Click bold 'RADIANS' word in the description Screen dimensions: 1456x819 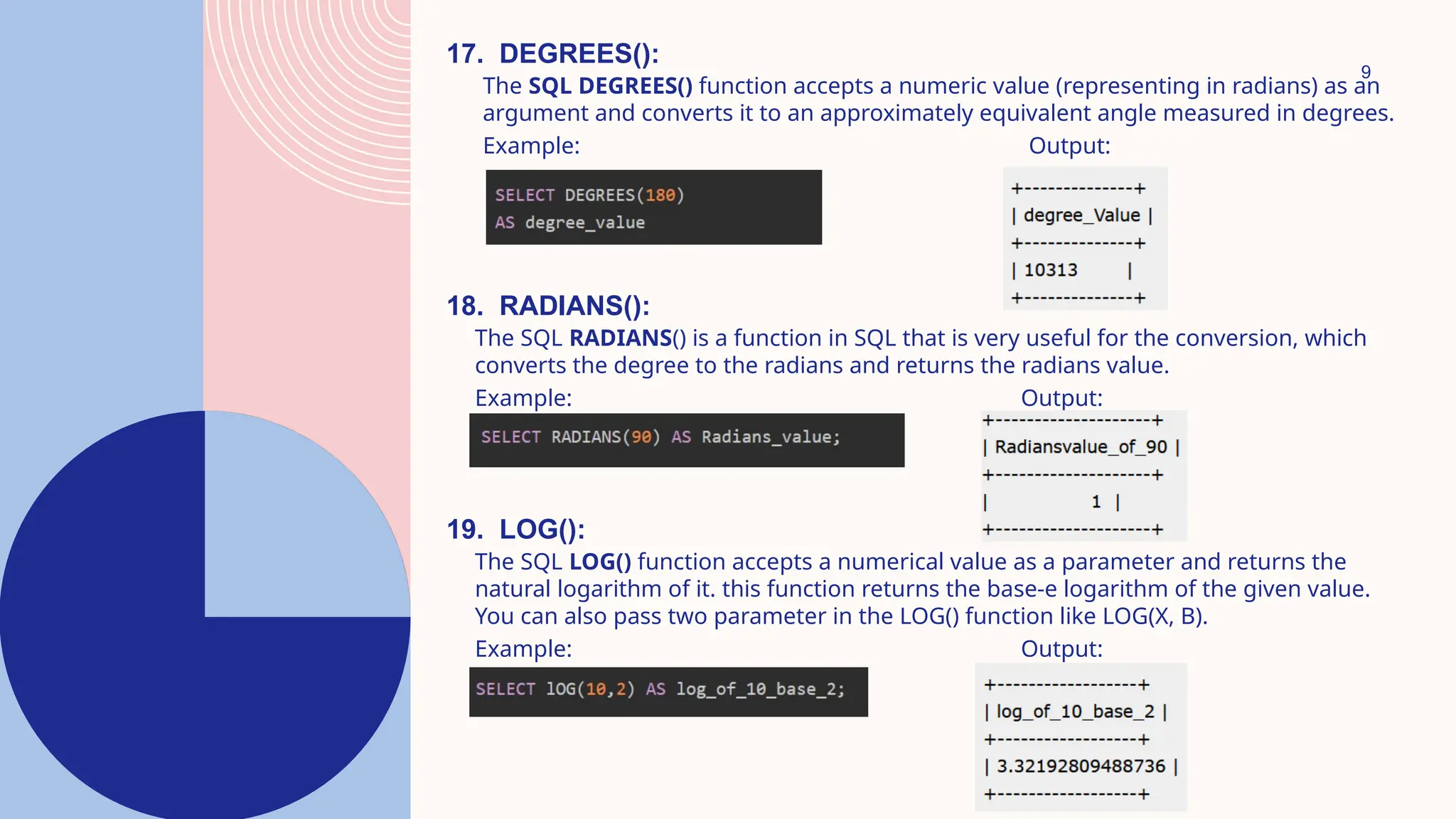621,338
